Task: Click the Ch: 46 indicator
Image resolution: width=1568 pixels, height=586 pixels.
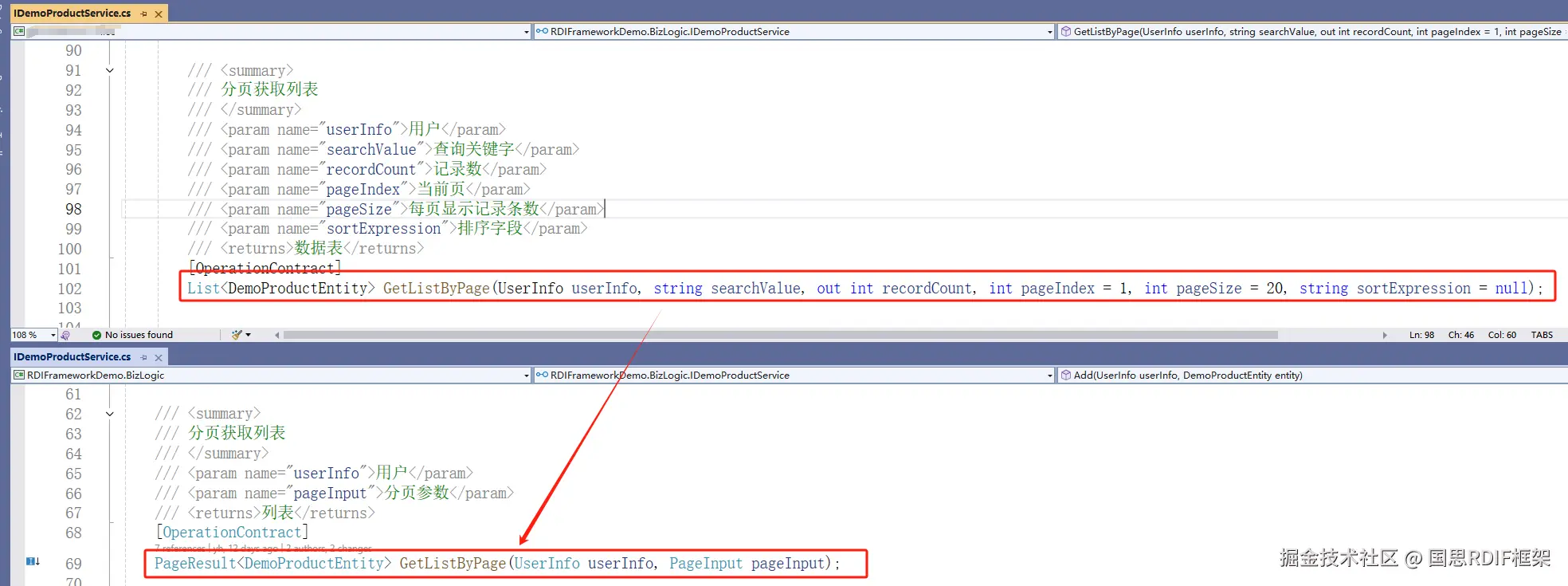Action: click(x=1460, y=335)
